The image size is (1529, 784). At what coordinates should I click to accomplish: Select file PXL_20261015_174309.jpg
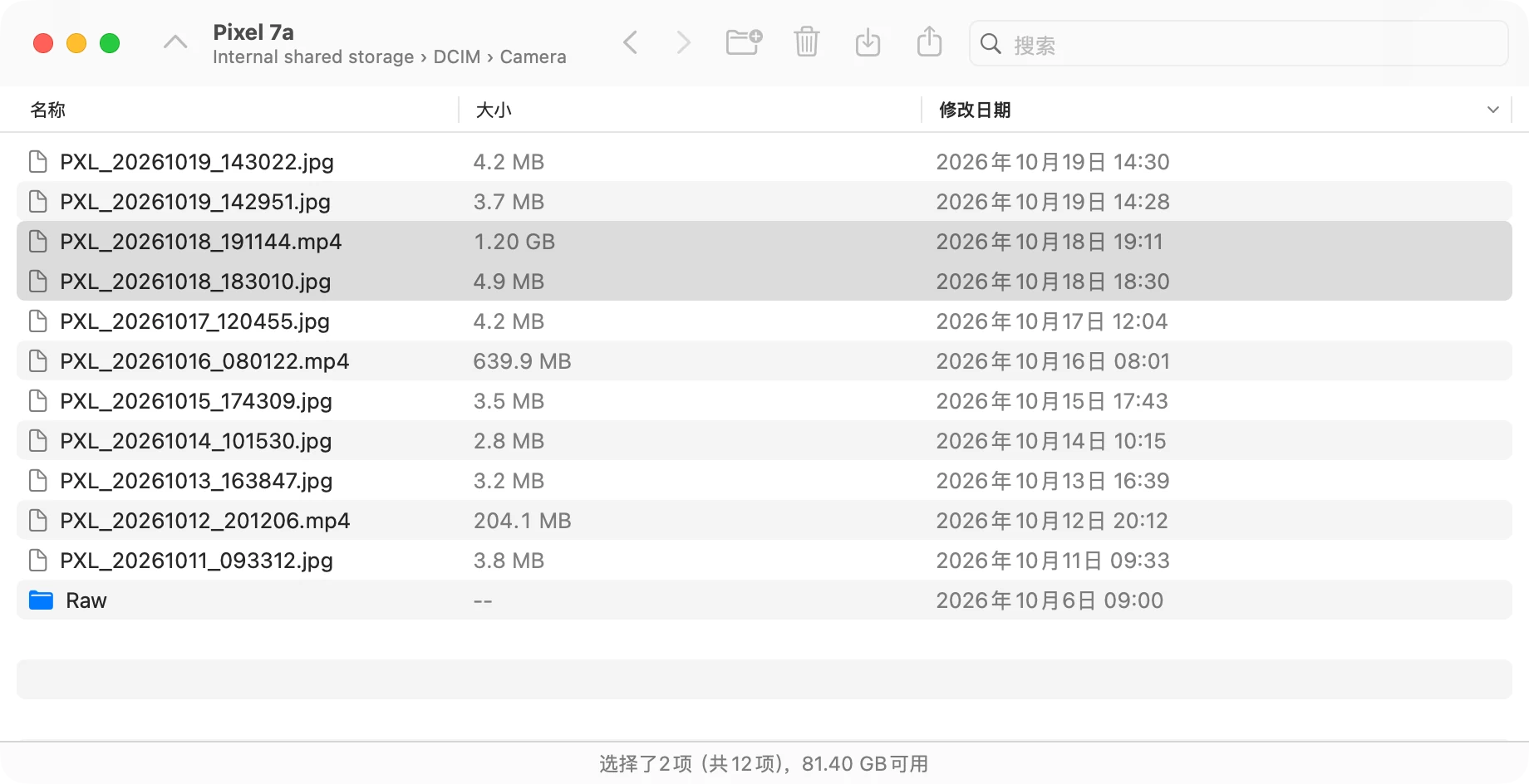click(x=196, y=400)
